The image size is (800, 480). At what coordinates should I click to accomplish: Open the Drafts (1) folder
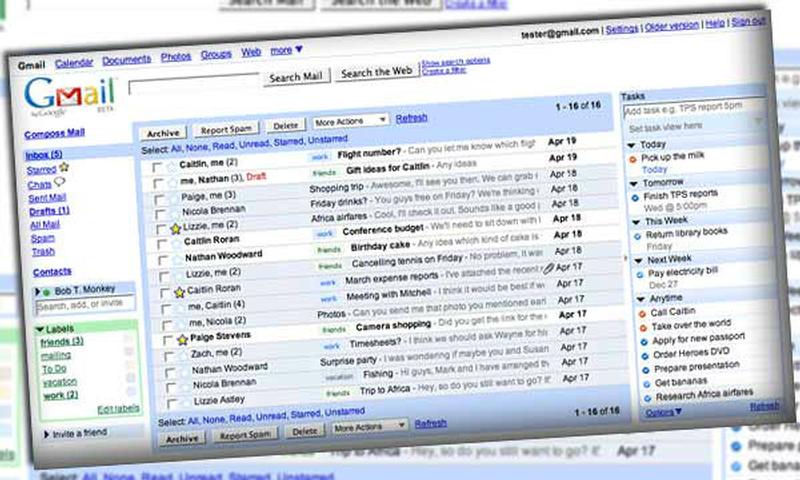(x=49, y=211)
